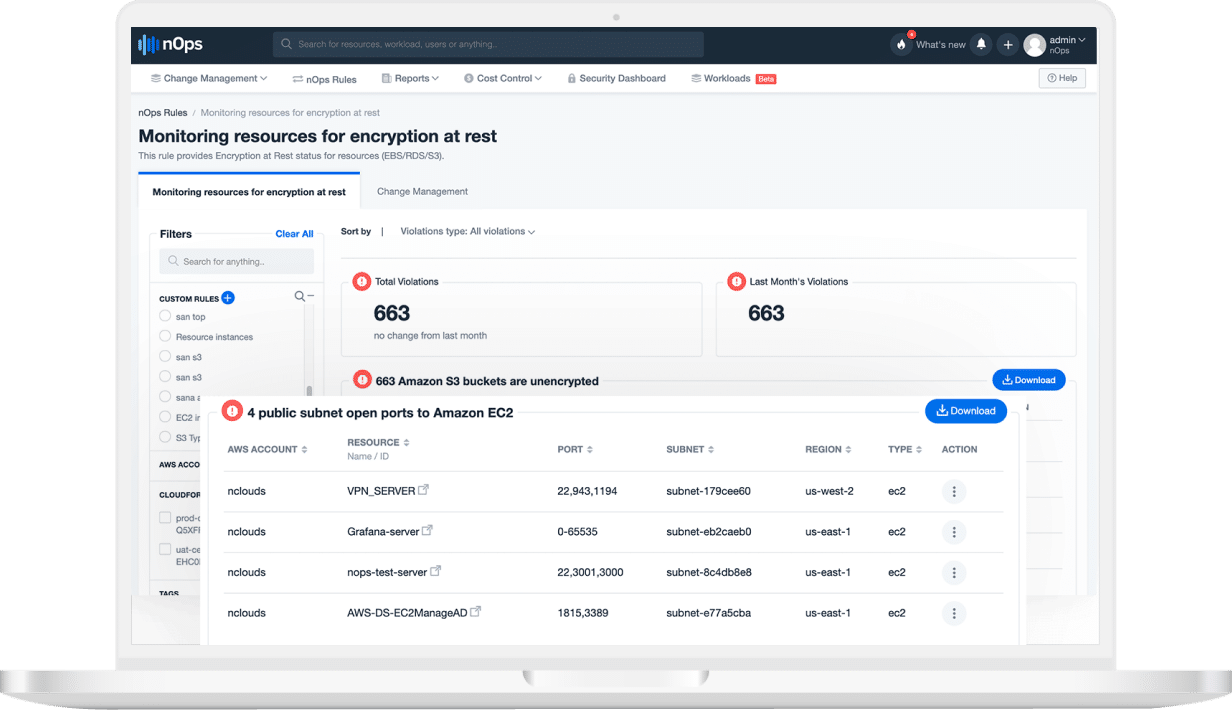Switch to the Change Management tab
The width and height of the screenshot is (1232, 710).
pyautogui.click(x=422, y=191)
